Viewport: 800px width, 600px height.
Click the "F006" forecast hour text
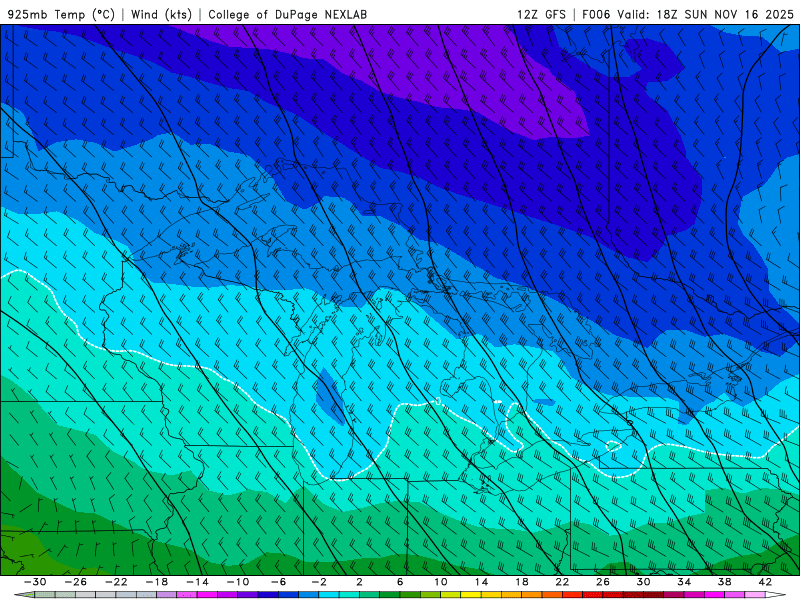[596, 14]
